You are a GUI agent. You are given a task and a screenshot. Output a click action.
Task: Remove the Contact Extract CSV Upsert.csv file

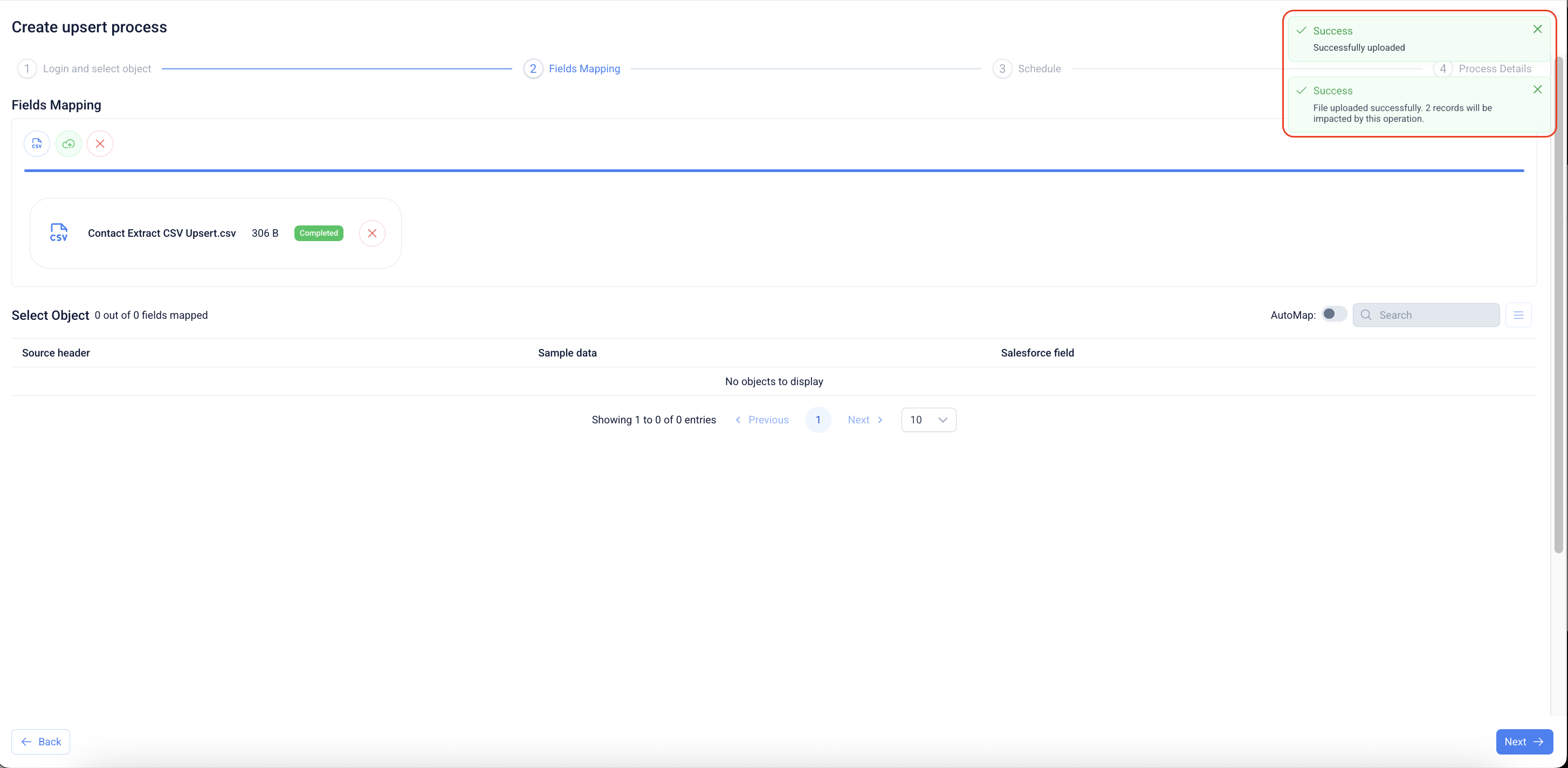point(372,234)
